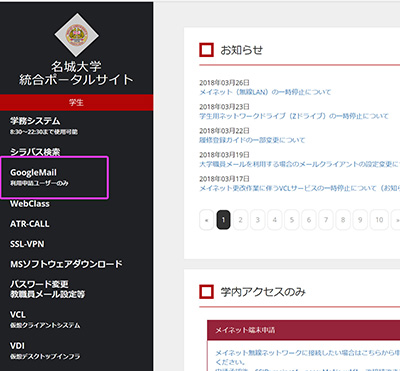Open notice about メイネット（無線LAN）の一時停止
The image size is (400, 371).
265,92
